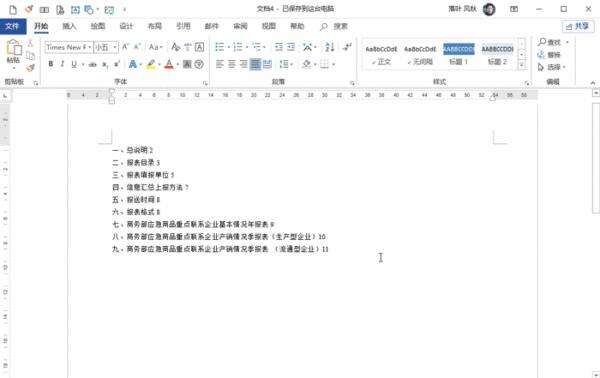Click the Align Left icon
Screen dimensions: 600x378
pos(219,64)
